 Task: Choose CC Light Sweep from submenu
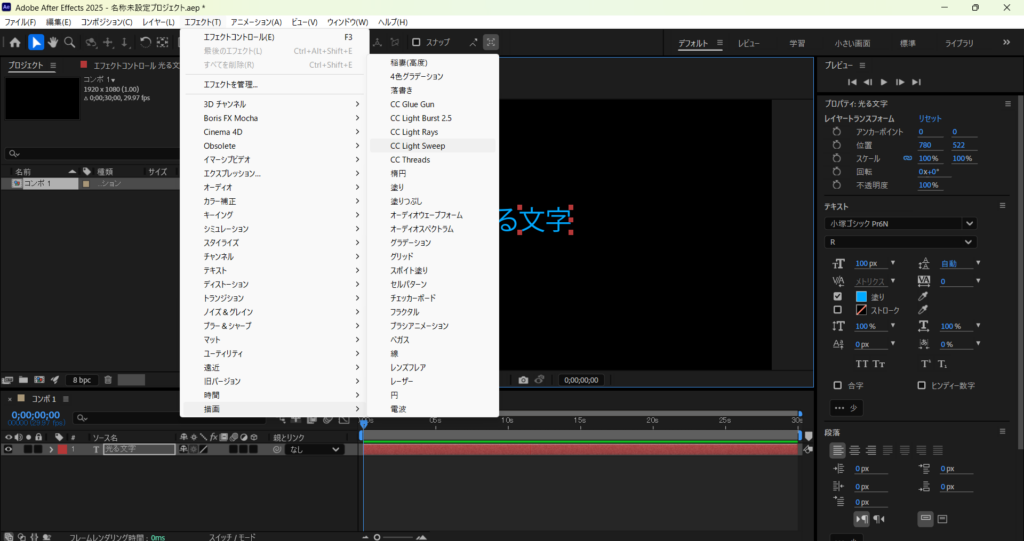click(417, 146)
